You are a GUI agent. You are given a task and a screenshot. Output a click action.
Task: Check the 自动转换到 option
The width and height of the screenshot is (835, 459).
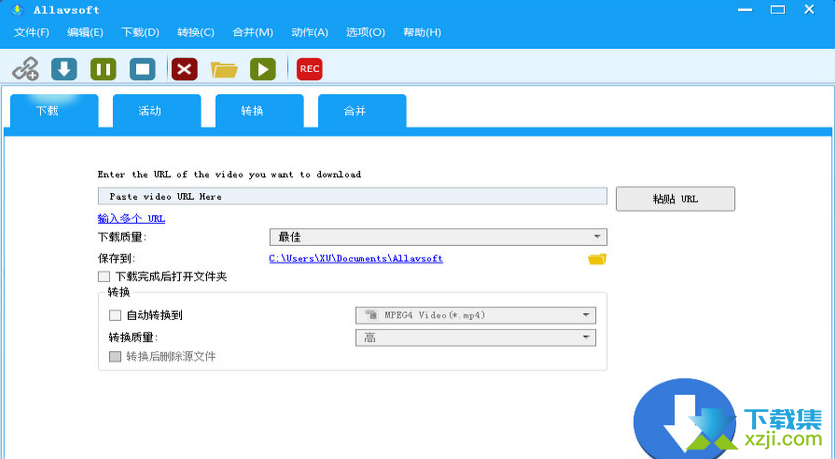(x=114, y=315)
